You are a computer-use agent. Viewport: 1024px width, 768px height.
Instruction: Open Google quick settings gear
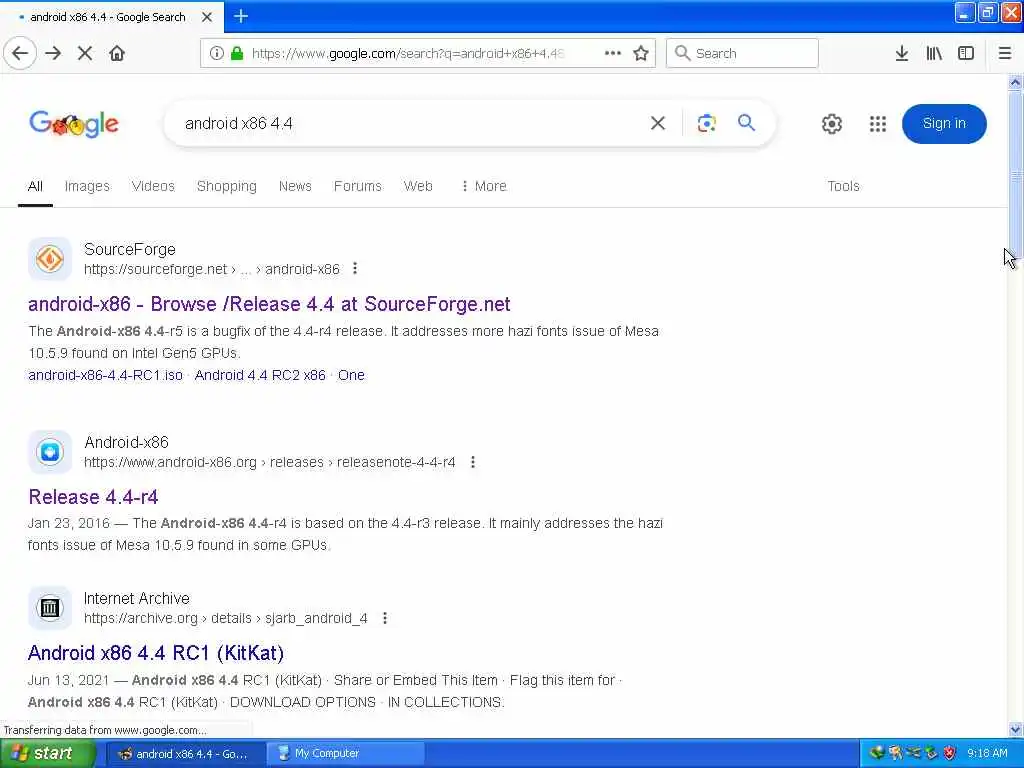coord(831,124)
